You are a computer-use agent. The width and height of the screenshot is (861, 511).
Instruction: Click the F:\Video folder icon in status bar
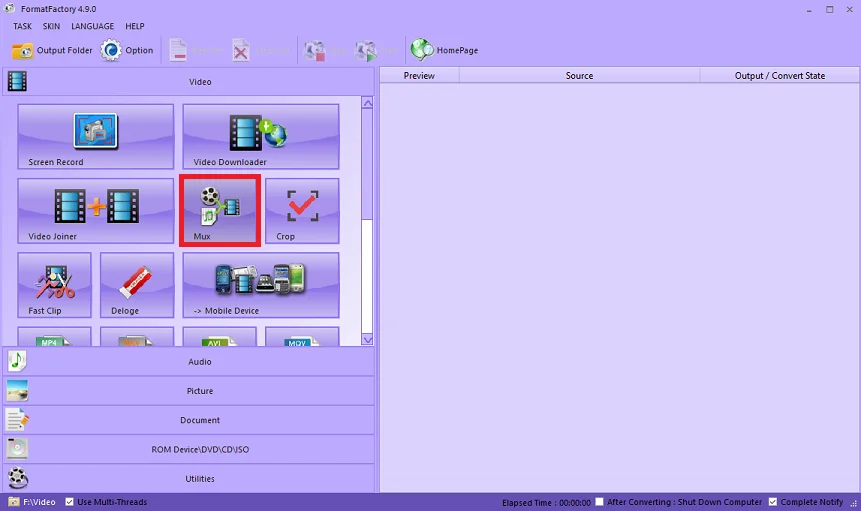click(14, 502)
